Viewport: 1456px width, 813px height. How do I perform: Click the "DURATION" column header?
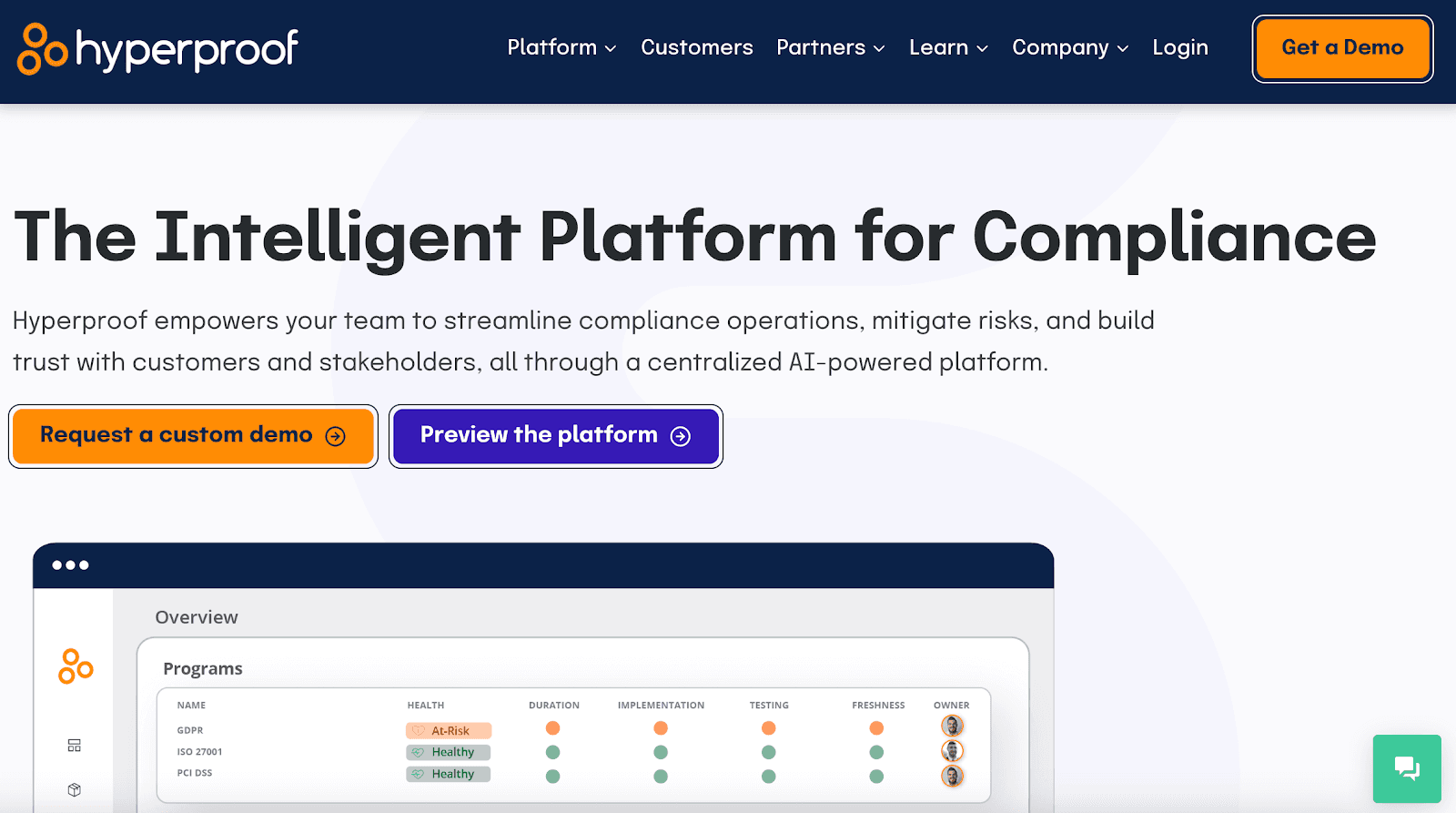coord(554,706)
